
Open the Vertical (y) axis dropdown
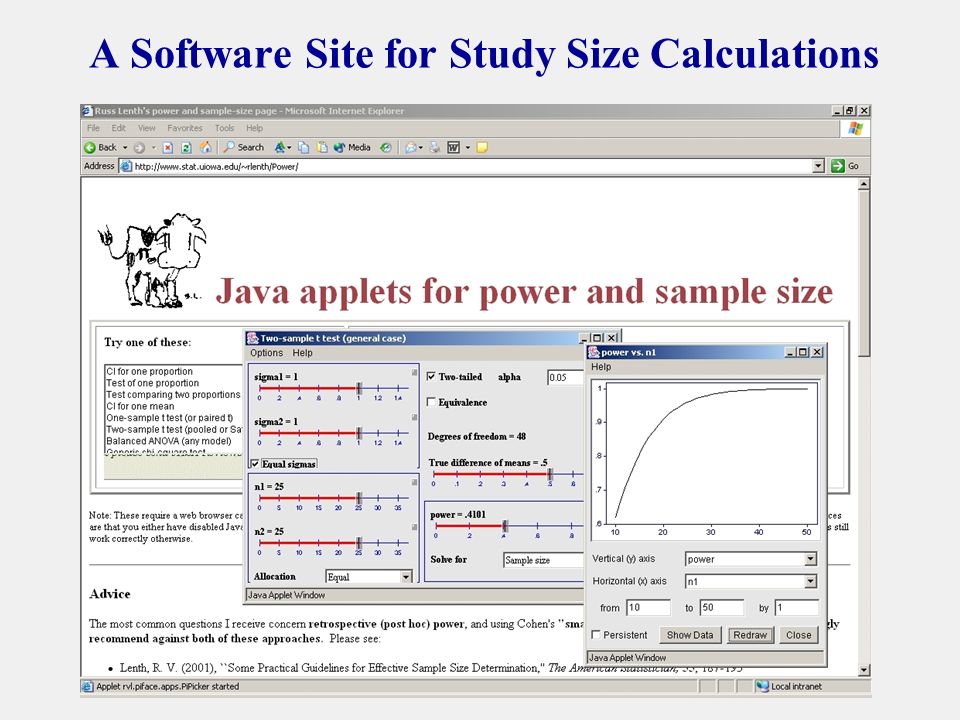[x=751, y=559]
